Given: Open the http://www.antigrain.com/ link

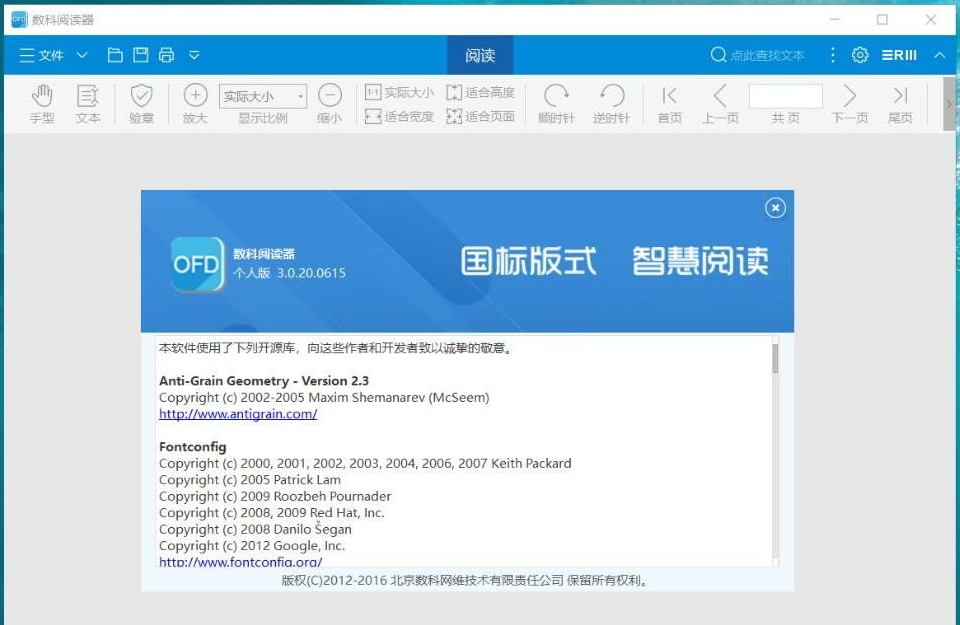Looking at the screenshot, I should (x=238, y=414).
